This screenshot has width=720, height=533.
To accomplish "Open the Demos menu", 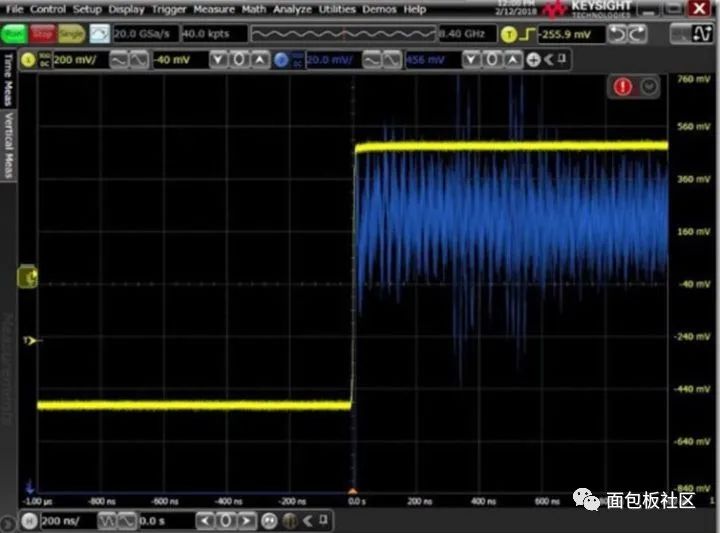I will (x=379, y=9).
